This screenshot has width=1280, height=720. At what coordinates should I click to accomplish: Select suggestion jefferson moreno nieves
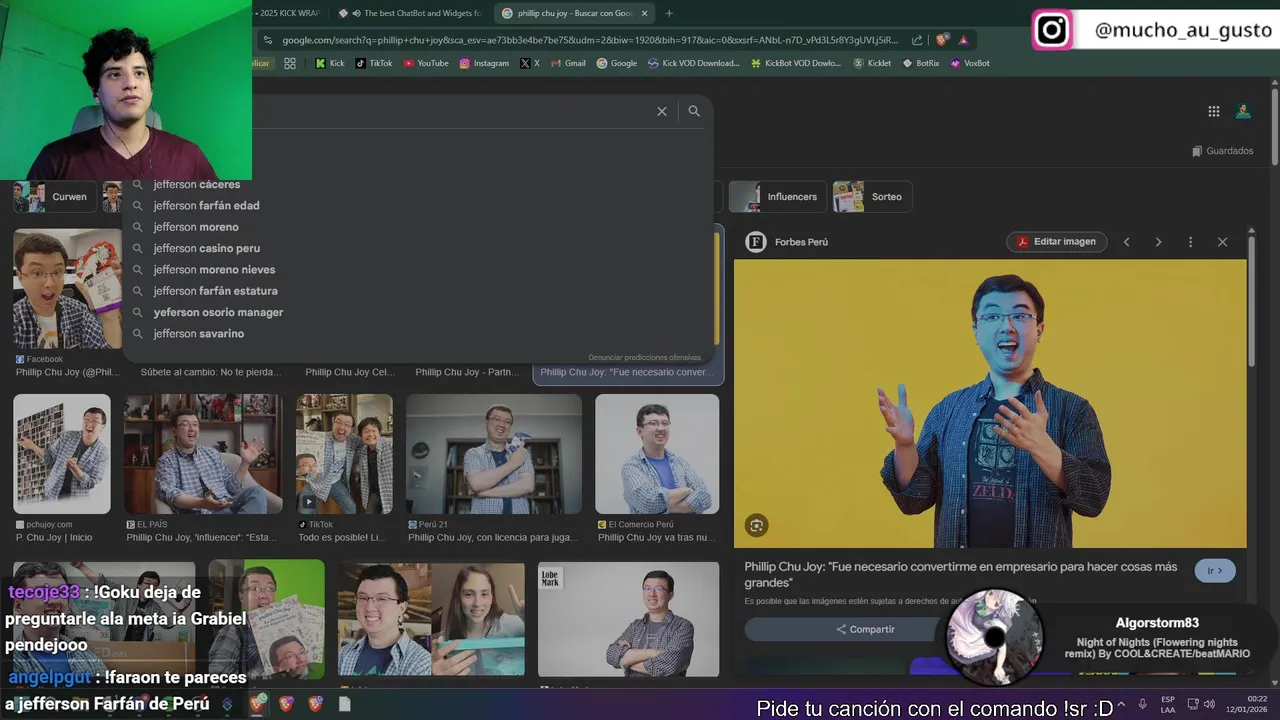click(x=420, y=269)
